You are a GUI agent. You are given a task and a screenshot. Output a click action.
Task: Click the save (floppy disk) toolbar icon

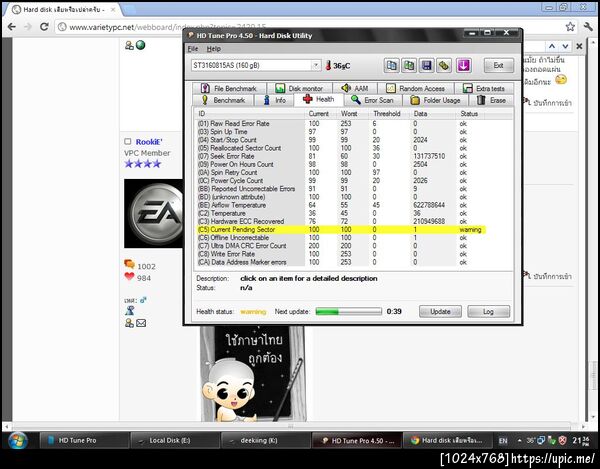click(426, 65)
